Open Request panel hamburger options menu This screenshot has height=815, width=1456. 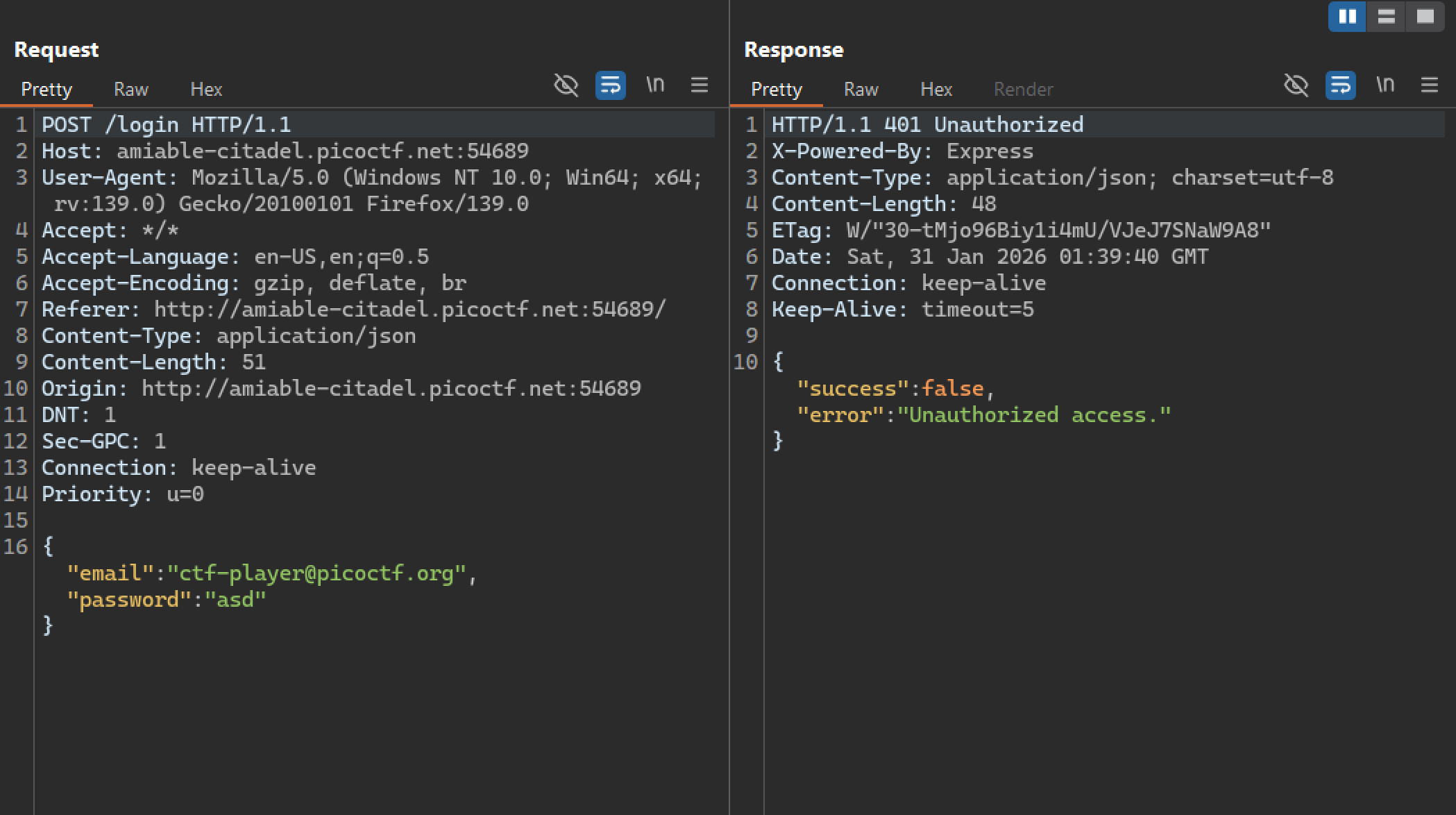(x=700, y=85)
